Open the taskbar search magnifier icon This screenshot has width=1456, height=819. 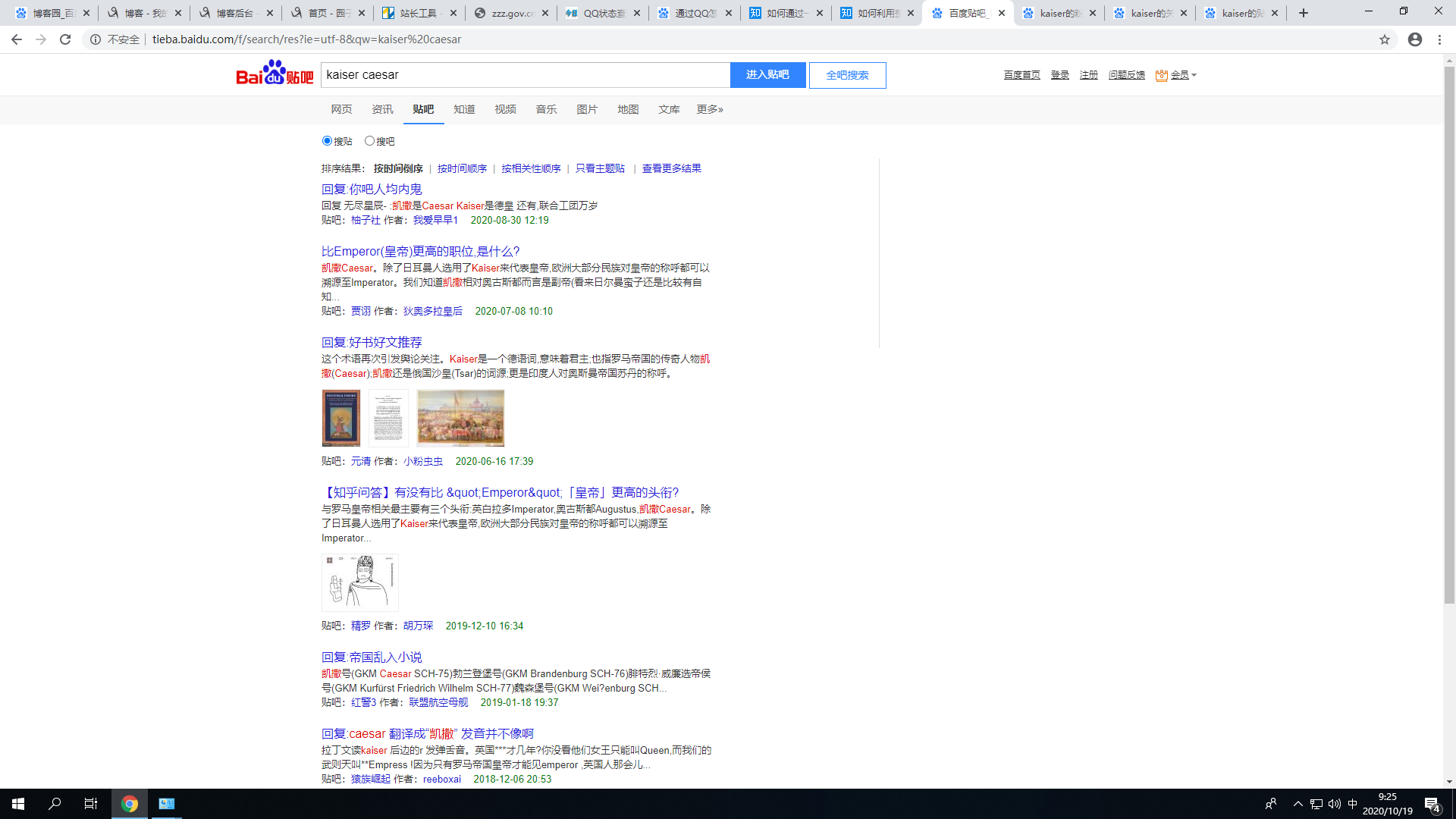point(55,804)
